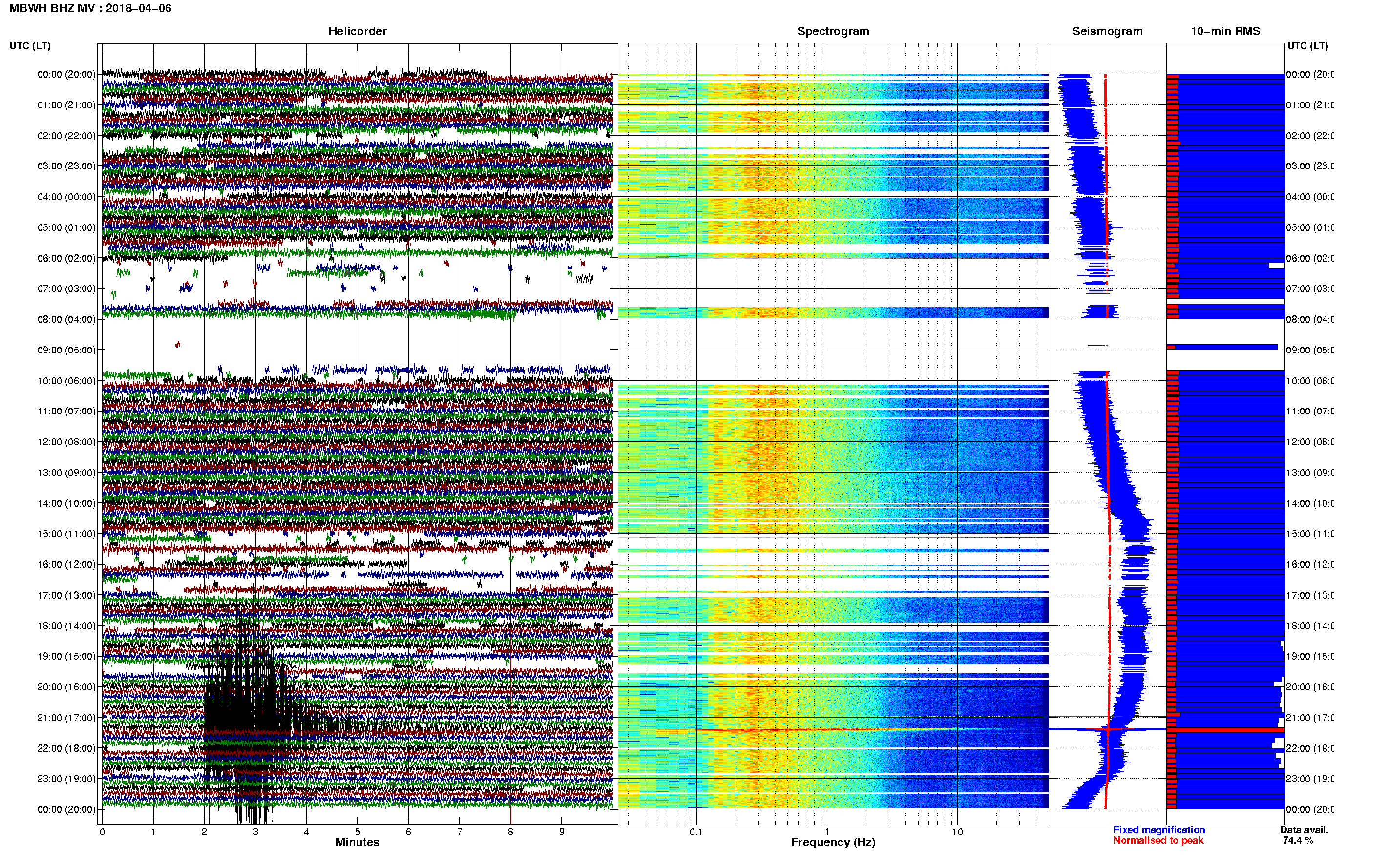Click the left 05:00 (01:00) time label
Viewport: 1389px width, 868px height.
[x=66, y=228]
